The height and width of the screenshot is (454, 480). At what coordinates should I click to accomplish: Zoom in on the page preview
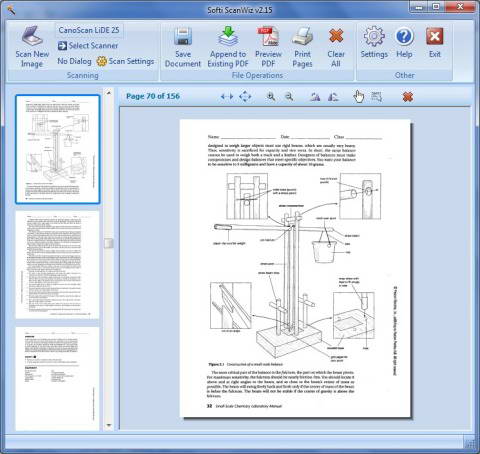coord(271,97)
